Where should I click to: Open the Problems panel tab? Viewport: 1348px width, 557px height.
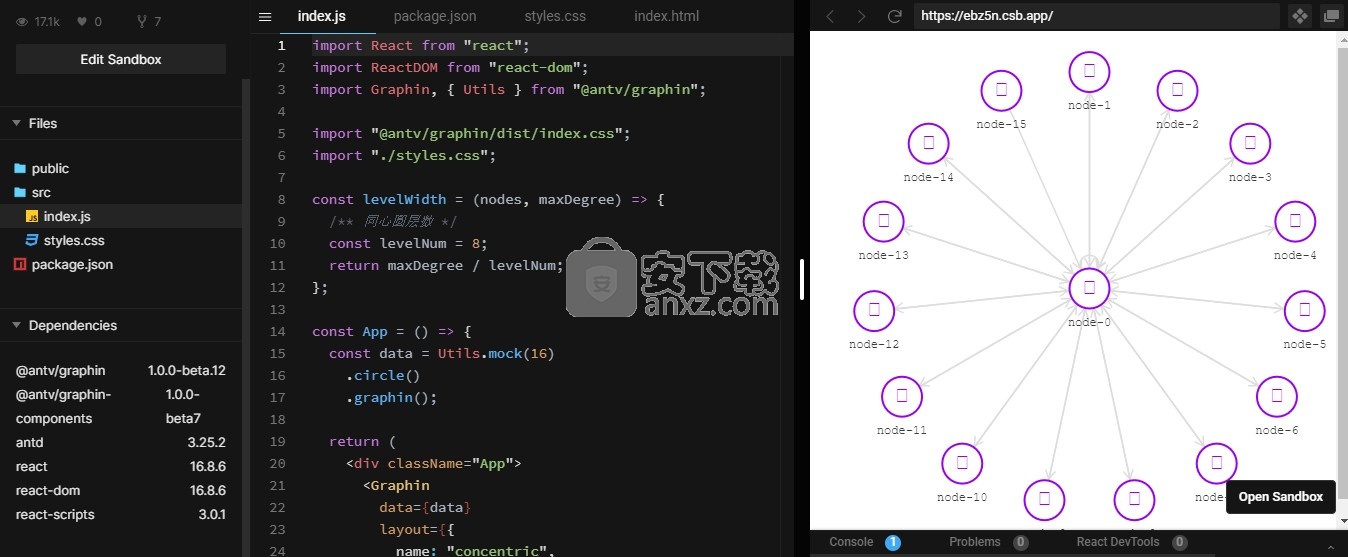(975, 542)
